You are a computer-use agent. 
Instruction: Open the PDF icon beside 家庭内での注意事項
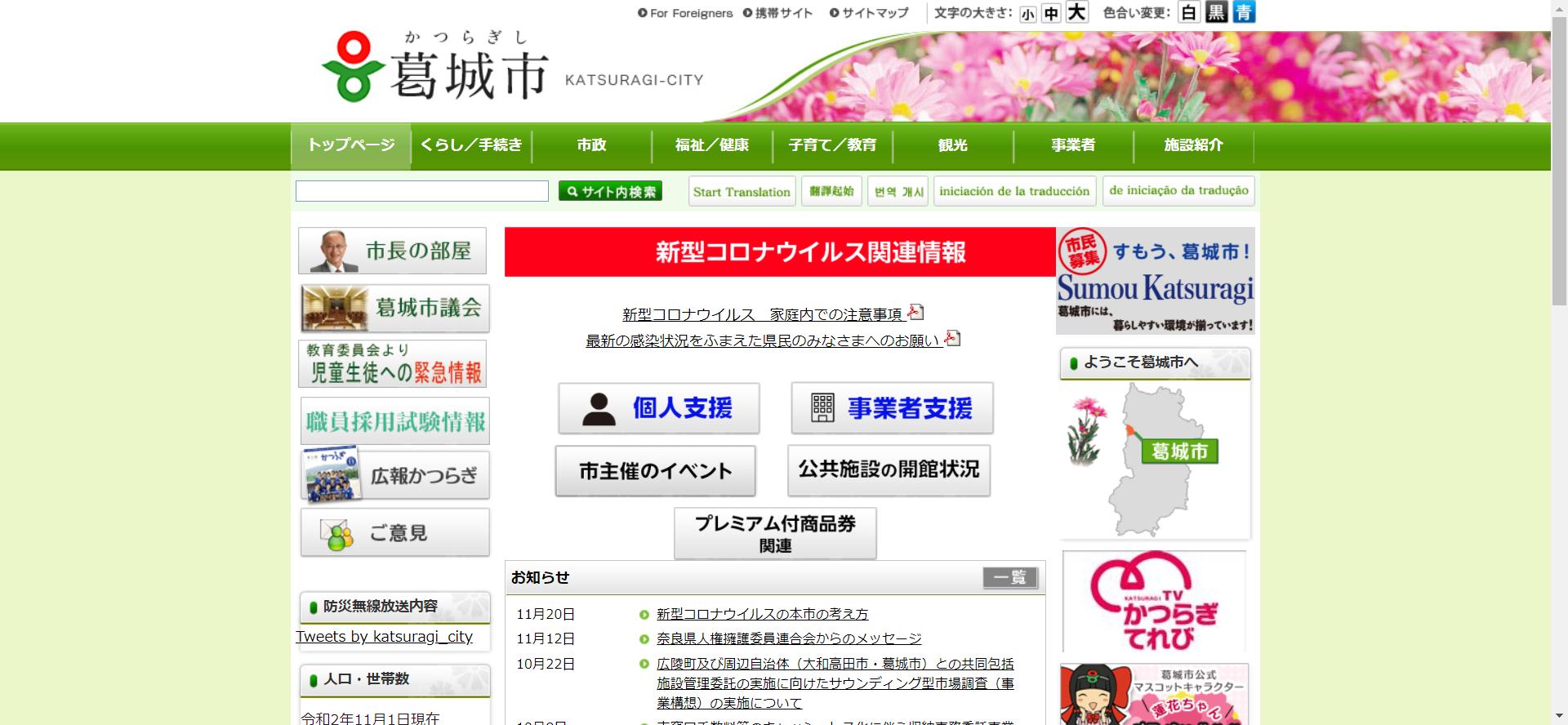click(915, 313)
